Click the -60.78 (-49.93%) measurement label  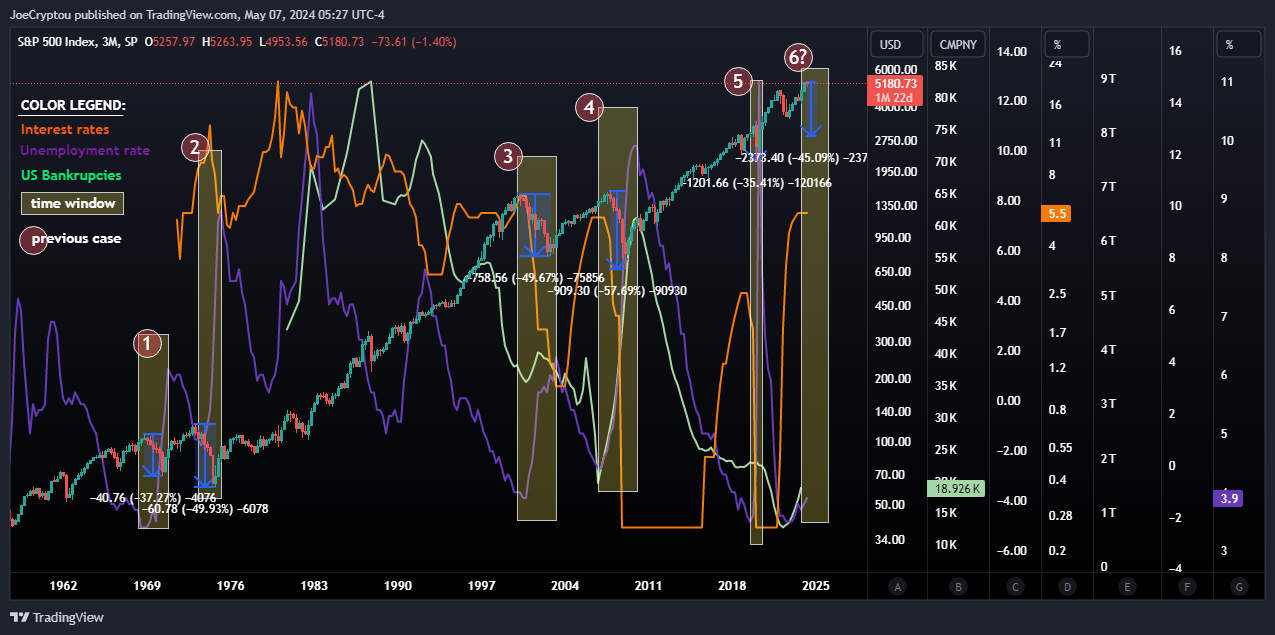coord(203,509)
